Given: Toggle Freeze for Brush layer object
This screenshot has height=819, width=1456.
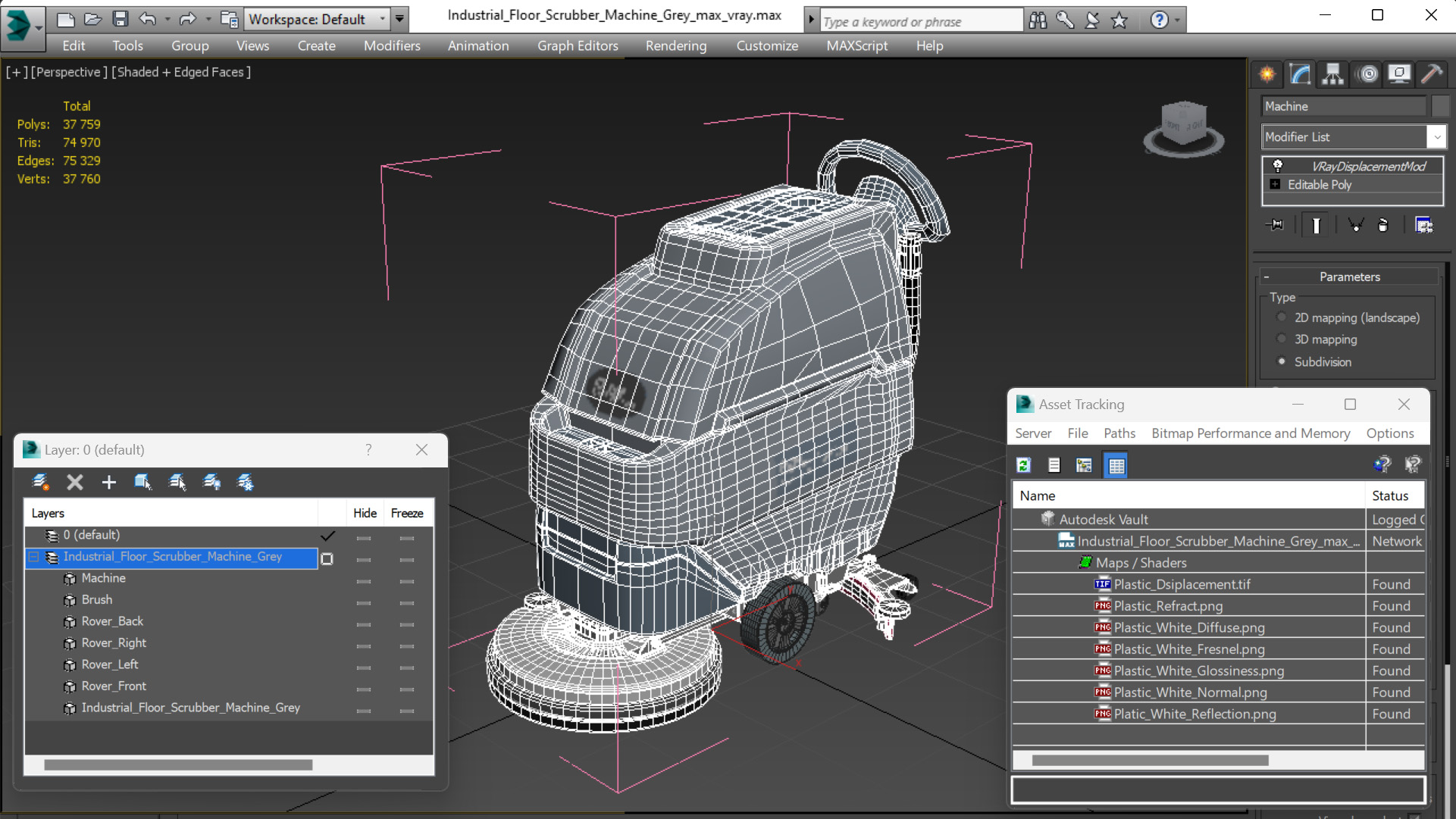Looking at the screenshot, I should tap(407, 603).
